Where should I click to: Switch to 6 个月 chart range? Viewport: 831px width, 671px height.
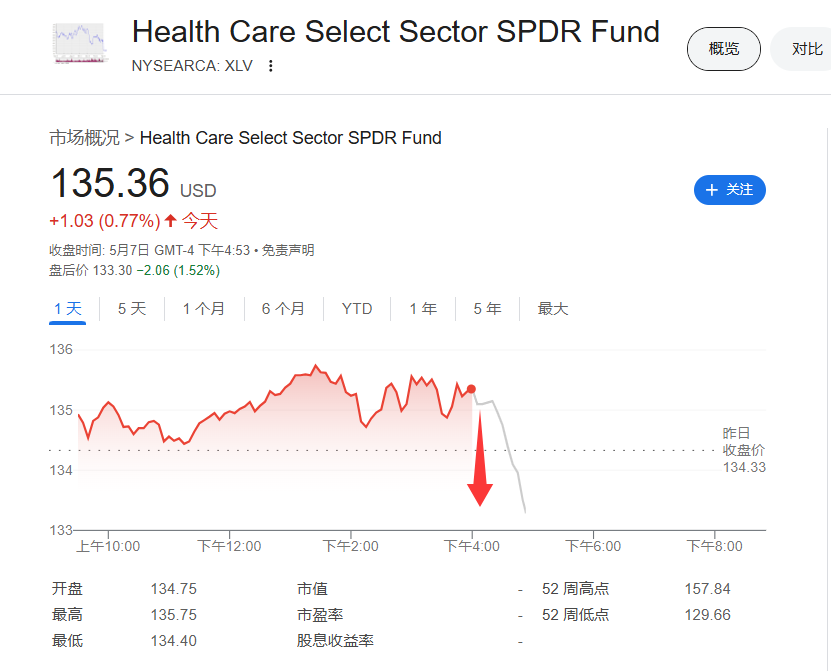tap(284, 308)
